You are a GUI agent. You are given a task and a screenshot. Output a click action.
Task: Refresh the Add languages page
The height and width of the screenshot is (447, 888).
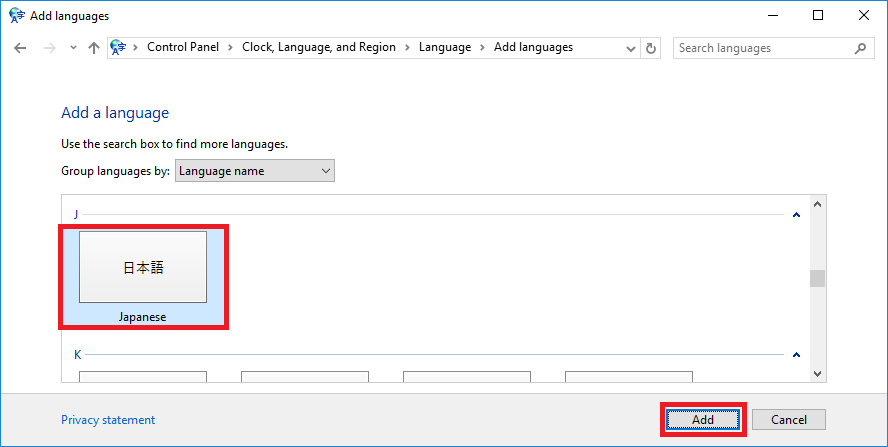(651, 49)
